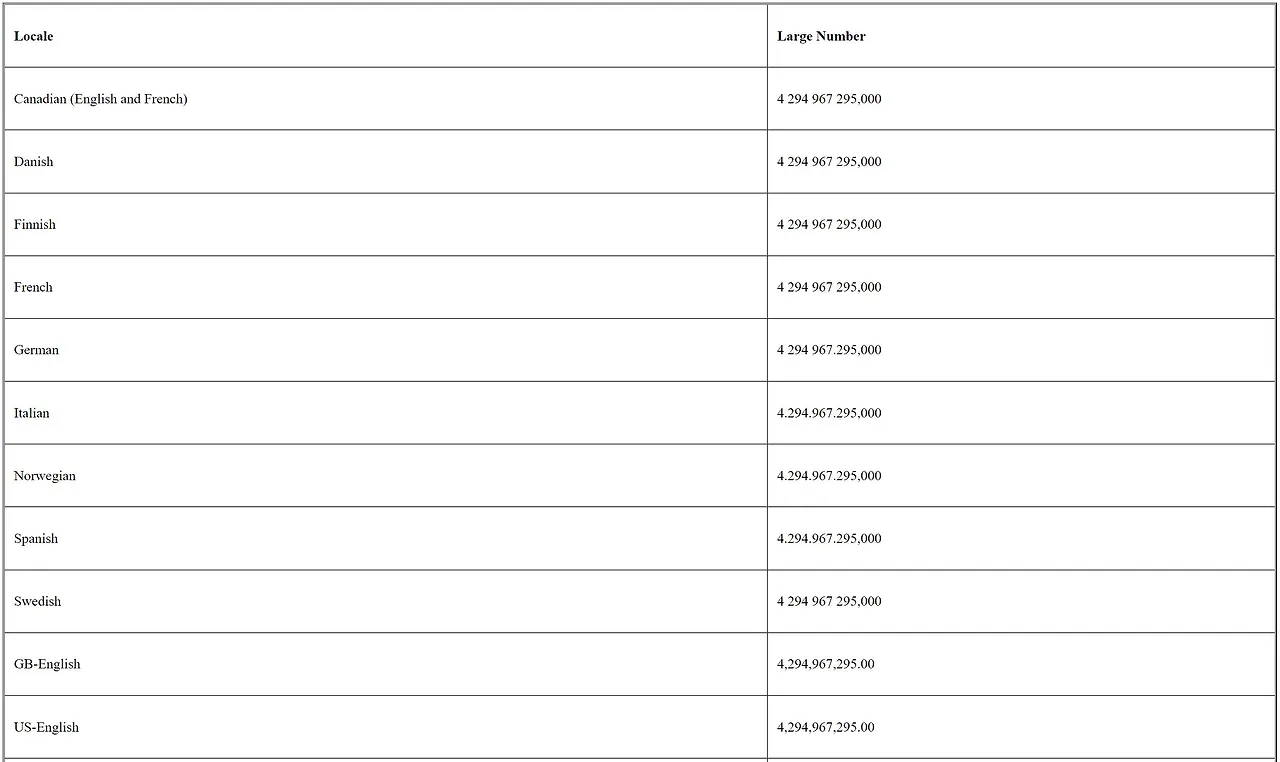Viewport: 1280px width, 762px height.
Task: Select the German locale text
Action: pyautogui.click(x=36, y=350)
